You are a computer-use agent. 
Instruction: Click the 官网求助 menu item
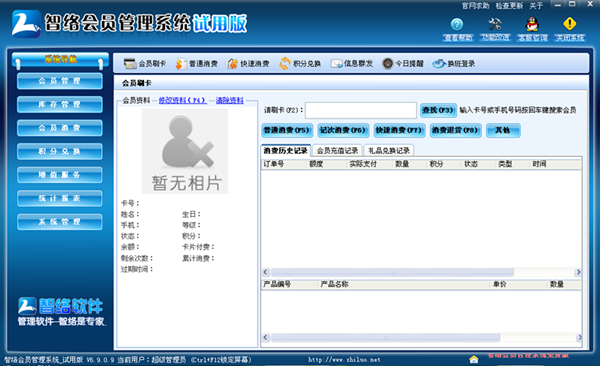(475, 5)
